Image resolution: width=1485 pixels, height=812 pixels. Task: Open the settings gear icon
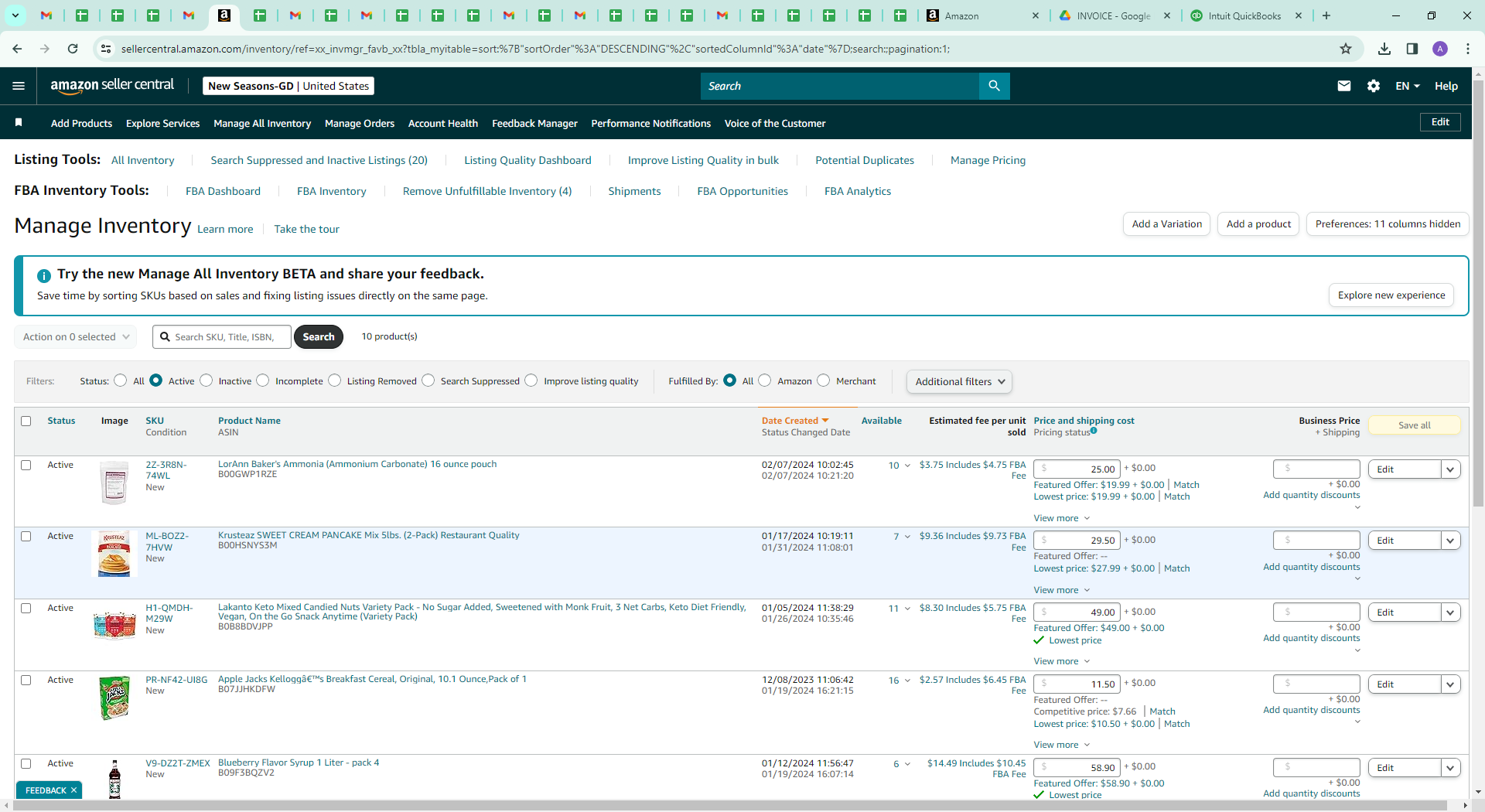coord(1374,86)
